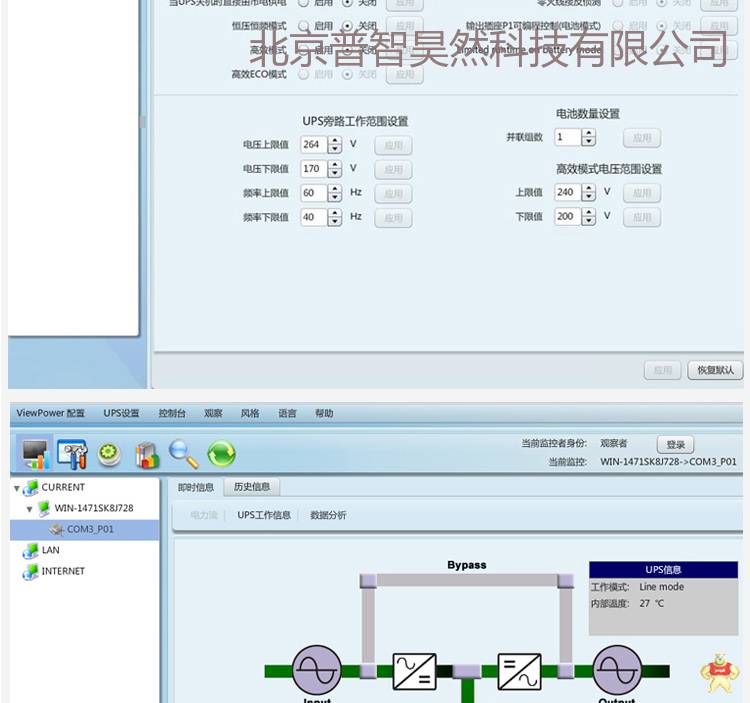Increase 电压上限值 with up arrow
The image size is (750, 703).
coord(335,141)
